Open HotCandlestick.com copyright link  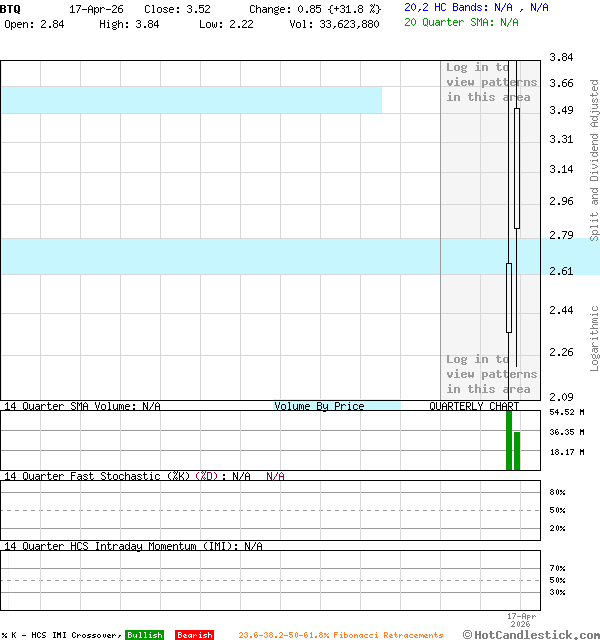pyautogui.click(x=530, y=634)
